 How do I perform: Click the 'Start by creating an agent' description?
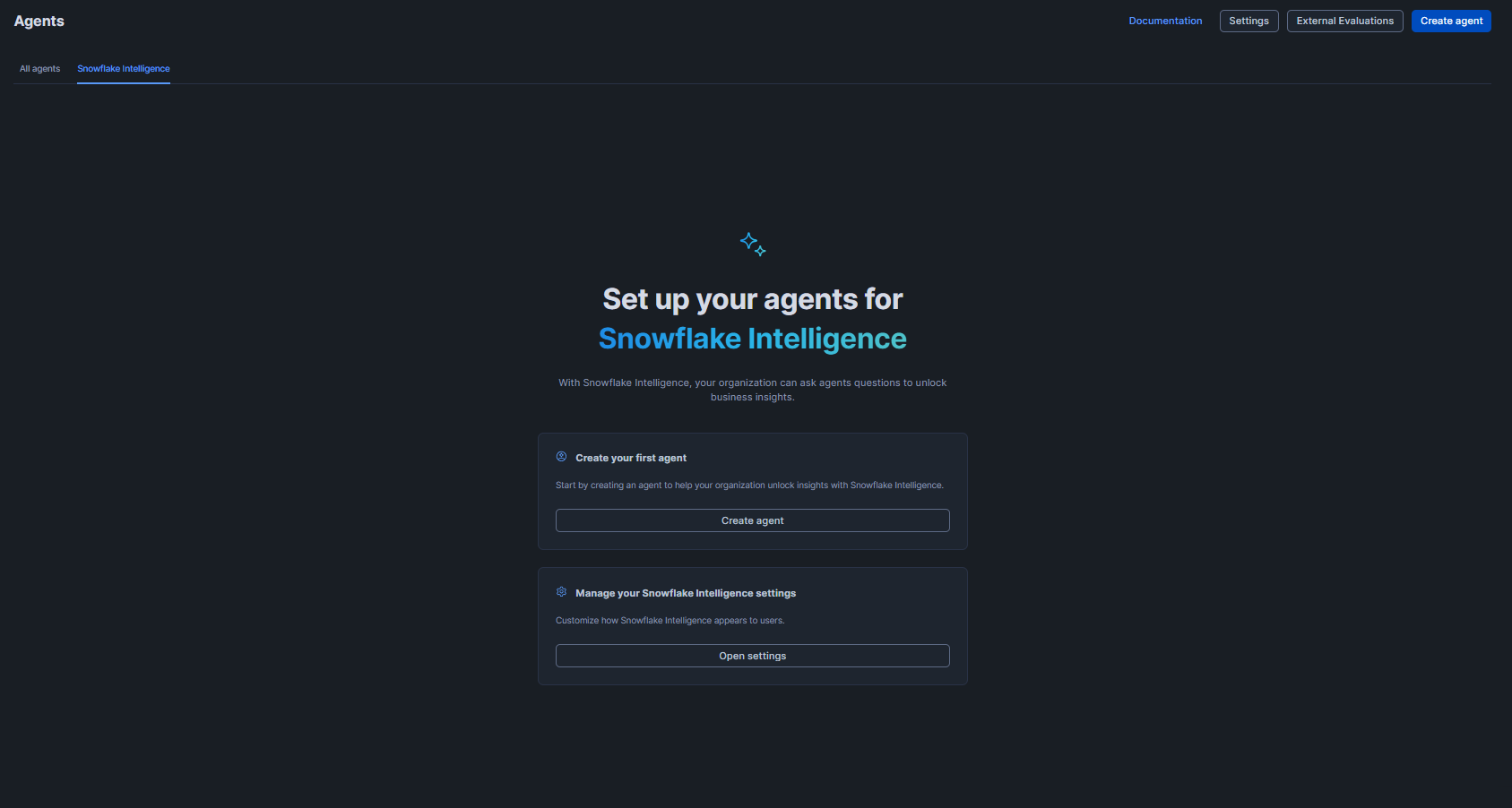click(749, 486)
